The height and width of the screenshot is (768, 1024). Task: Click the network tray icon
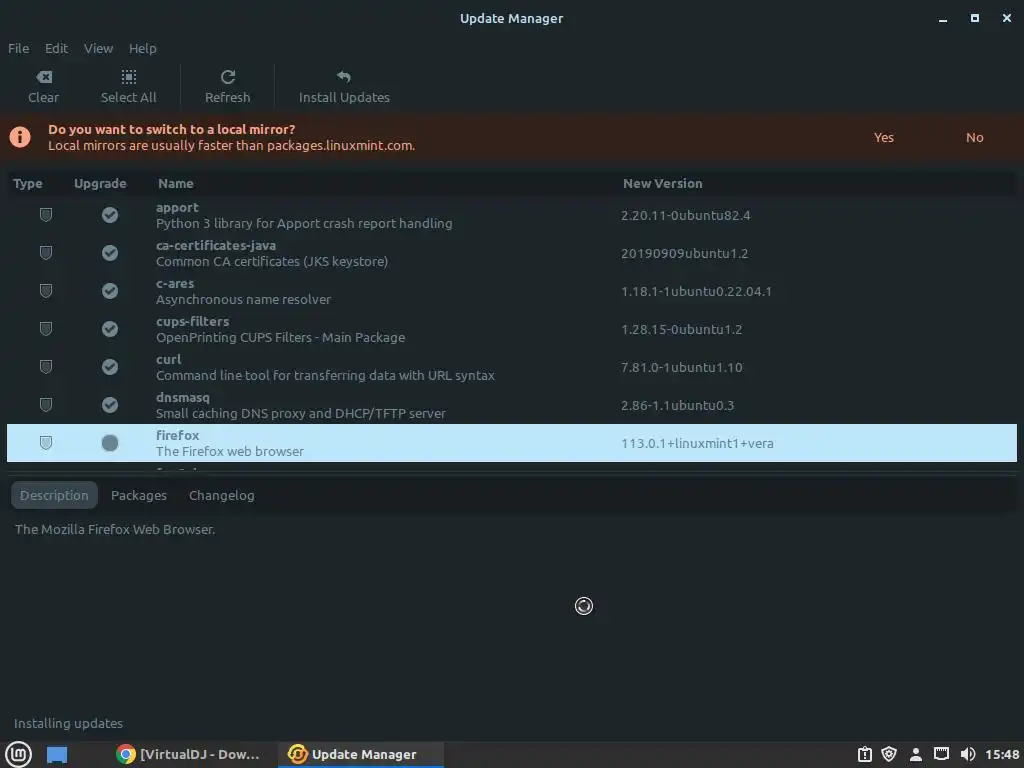(x=941, y=754)
